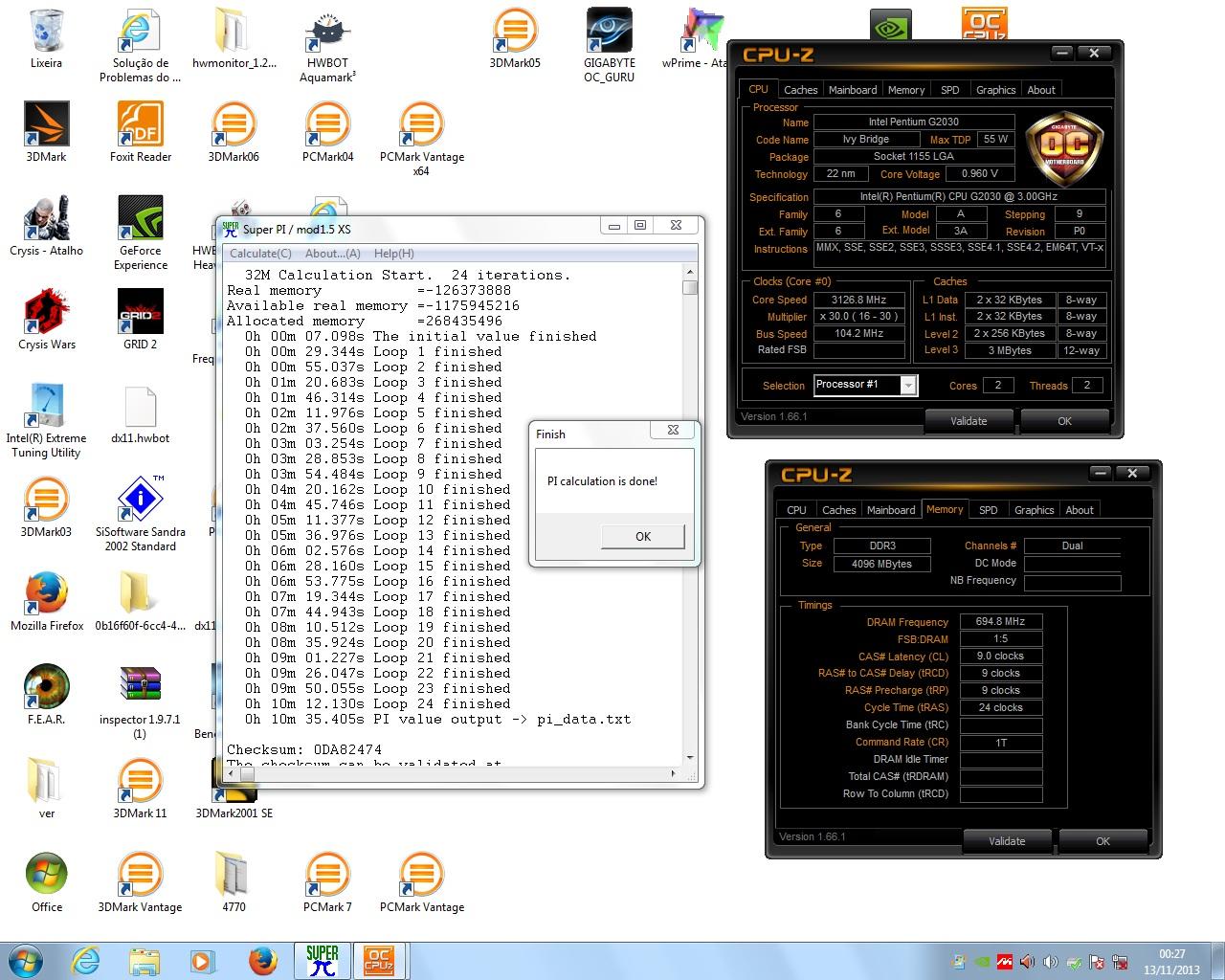Open dx11.hwbot file icon
The width and height of the screenshot is (1225, 980).
click(140, 414)
